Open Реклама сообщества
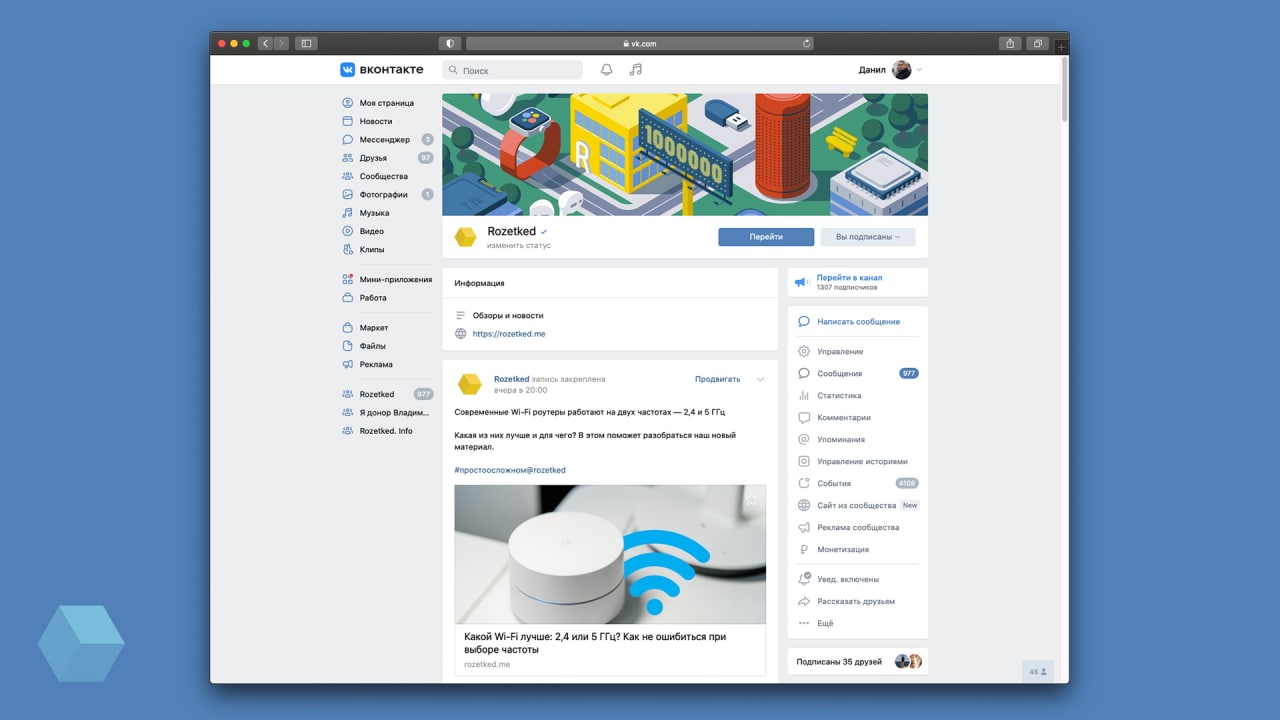This screenshot has width=1280, height=720. 858,528
